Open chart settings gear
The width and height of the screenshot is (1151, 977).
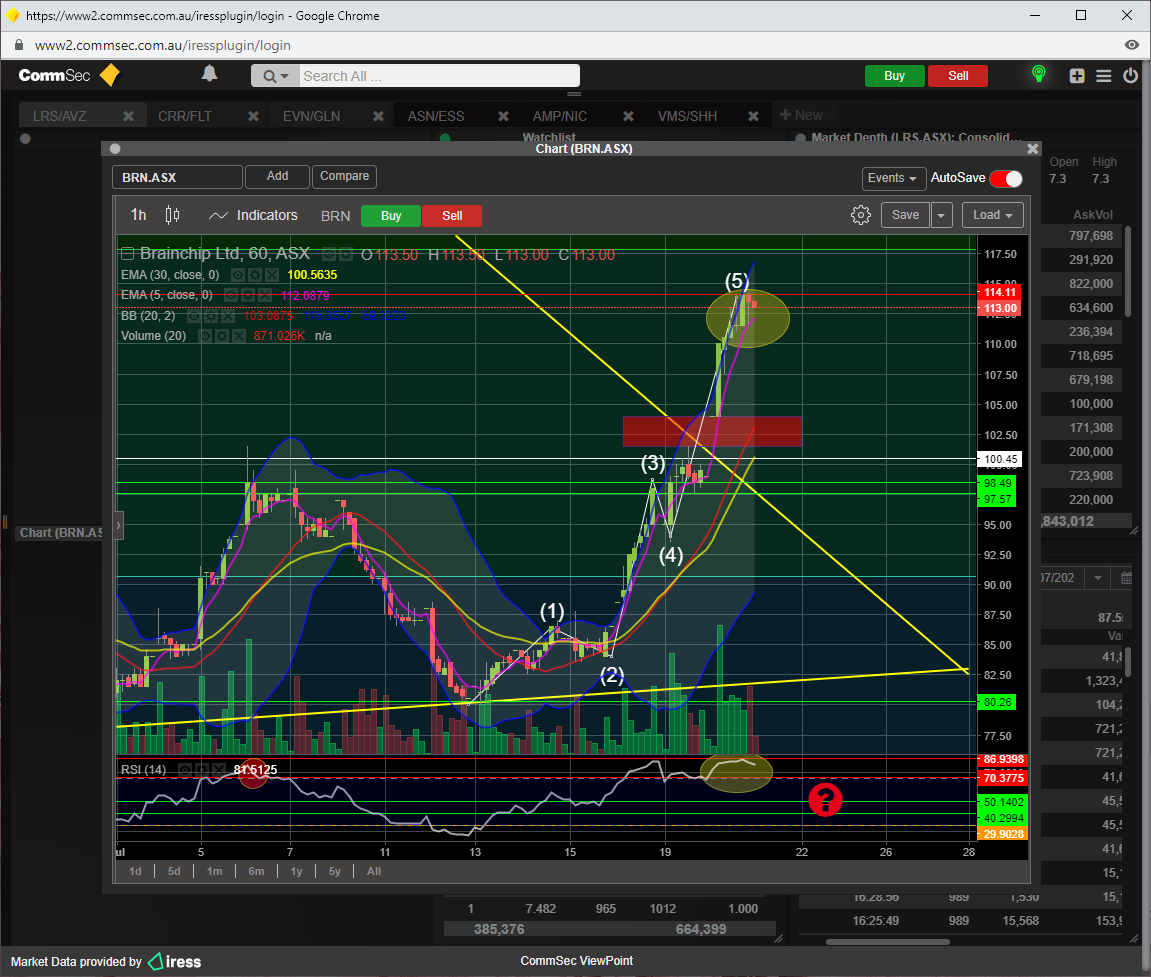[860, 215]
